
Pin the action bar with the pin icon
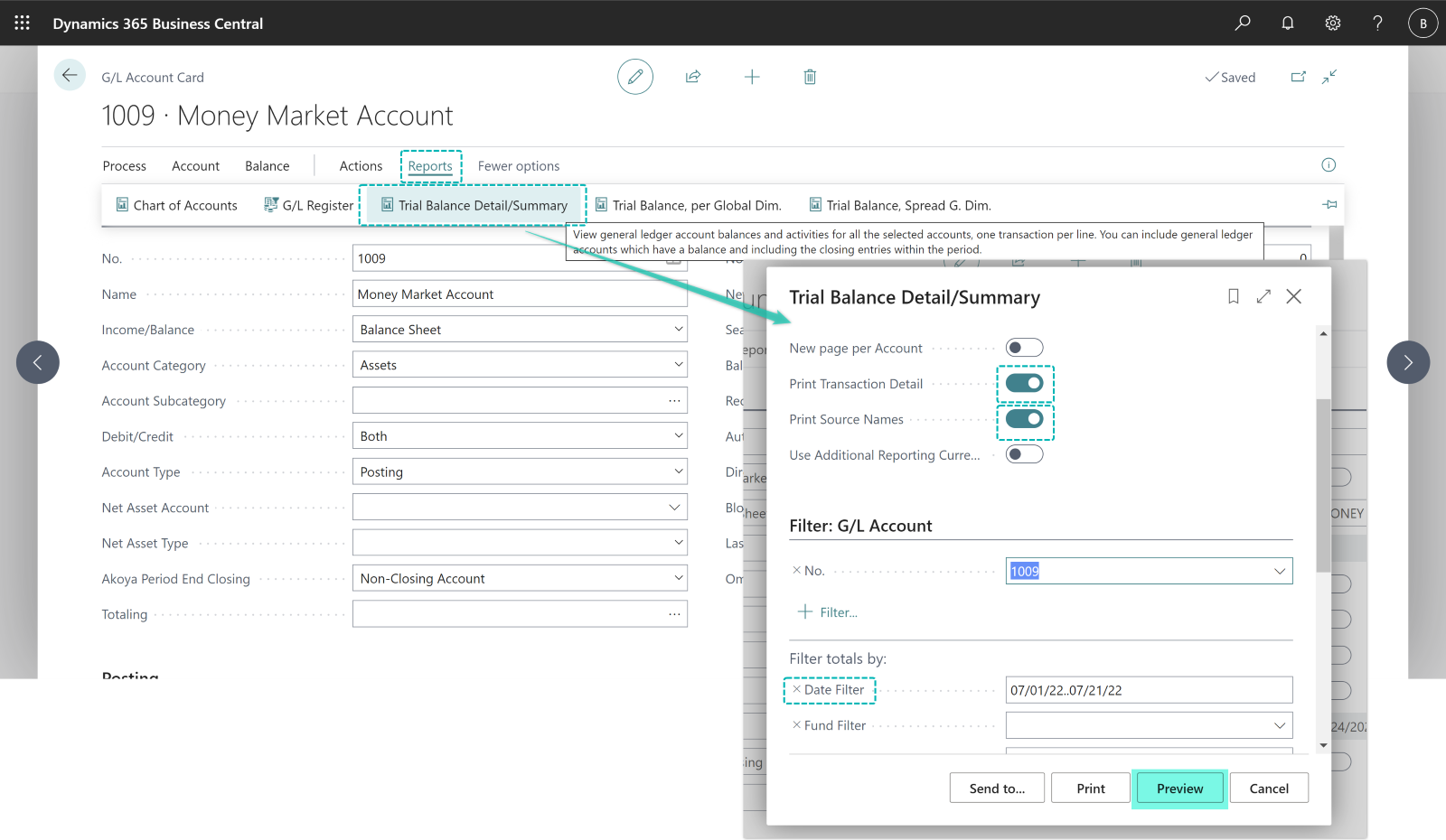coord(1329,204)
